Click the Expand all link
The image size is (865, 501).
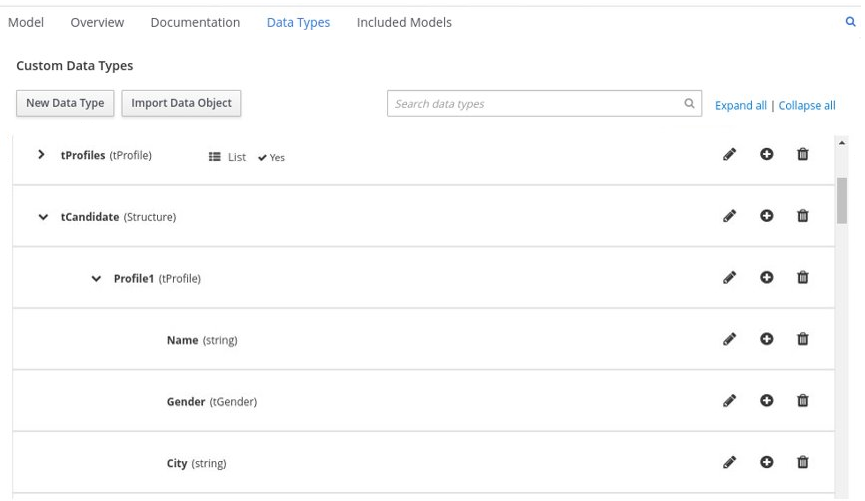coord(740,105)
